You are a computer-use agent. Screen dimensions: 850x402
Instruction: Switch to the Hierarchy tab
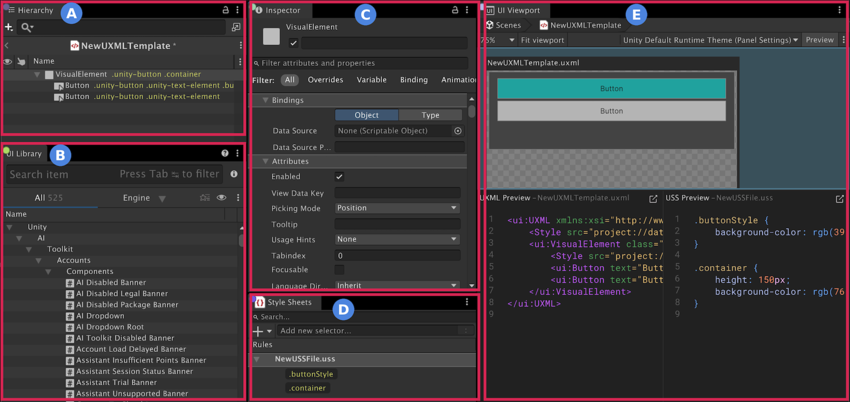30,10
